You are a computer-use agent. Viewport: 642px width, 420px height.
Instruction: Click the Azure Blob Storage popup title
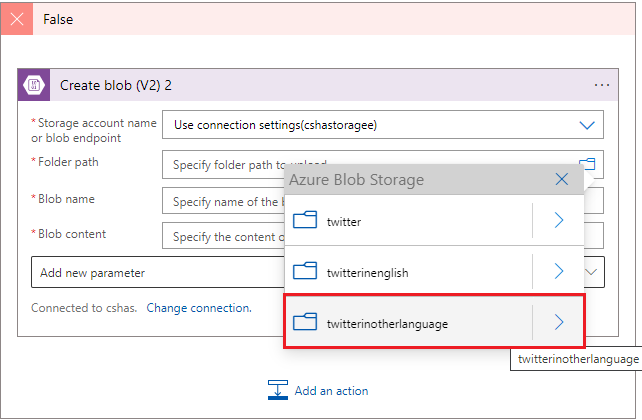coord(357,180)
